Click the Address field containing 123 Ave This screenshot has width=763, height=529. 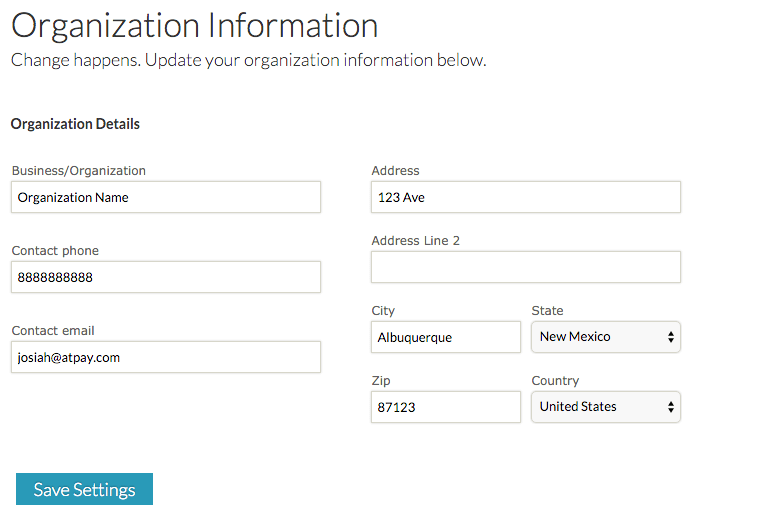(x=526, y=197)
